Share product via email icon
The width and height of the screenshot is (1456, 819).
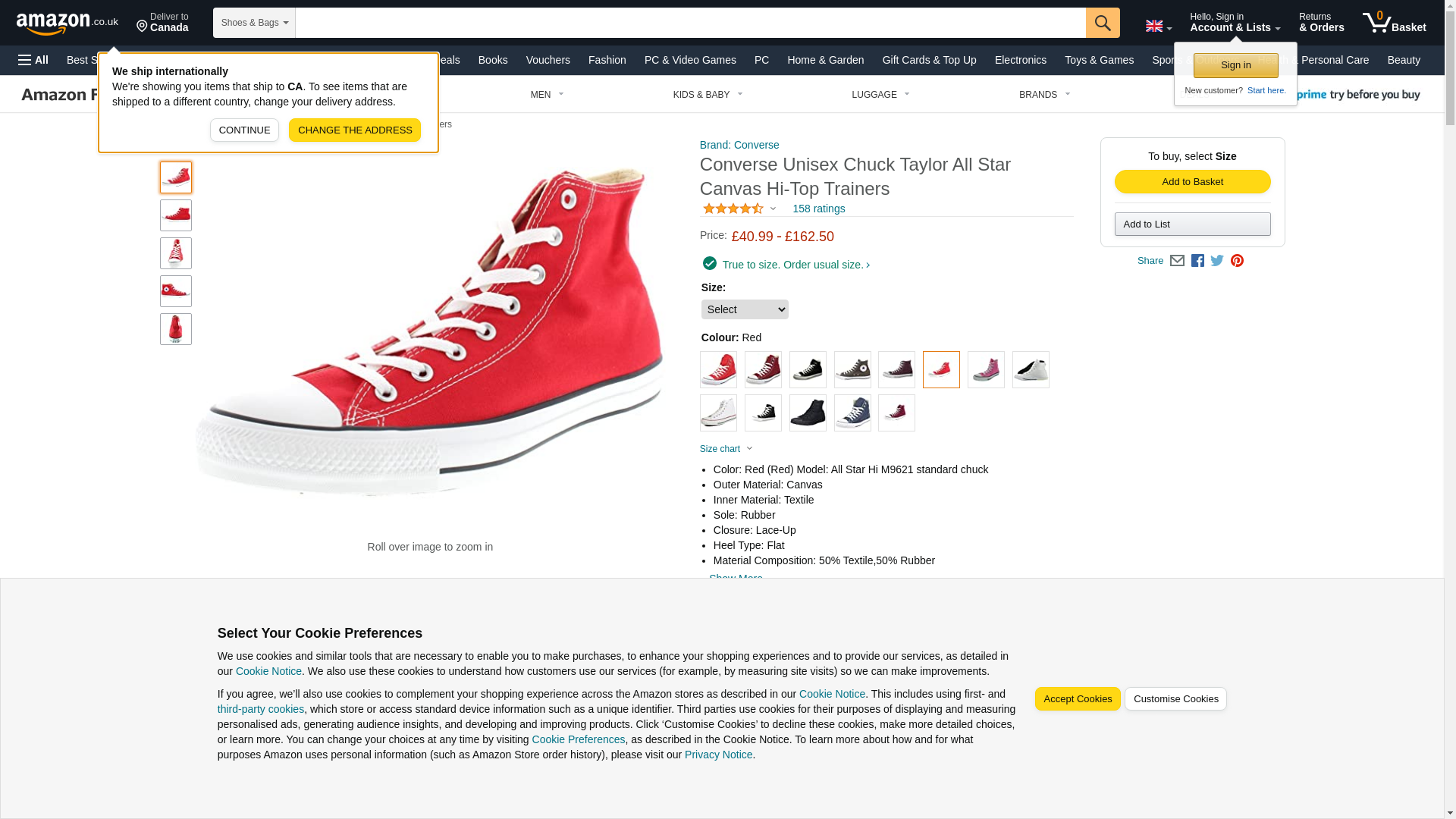[1177, 261]
